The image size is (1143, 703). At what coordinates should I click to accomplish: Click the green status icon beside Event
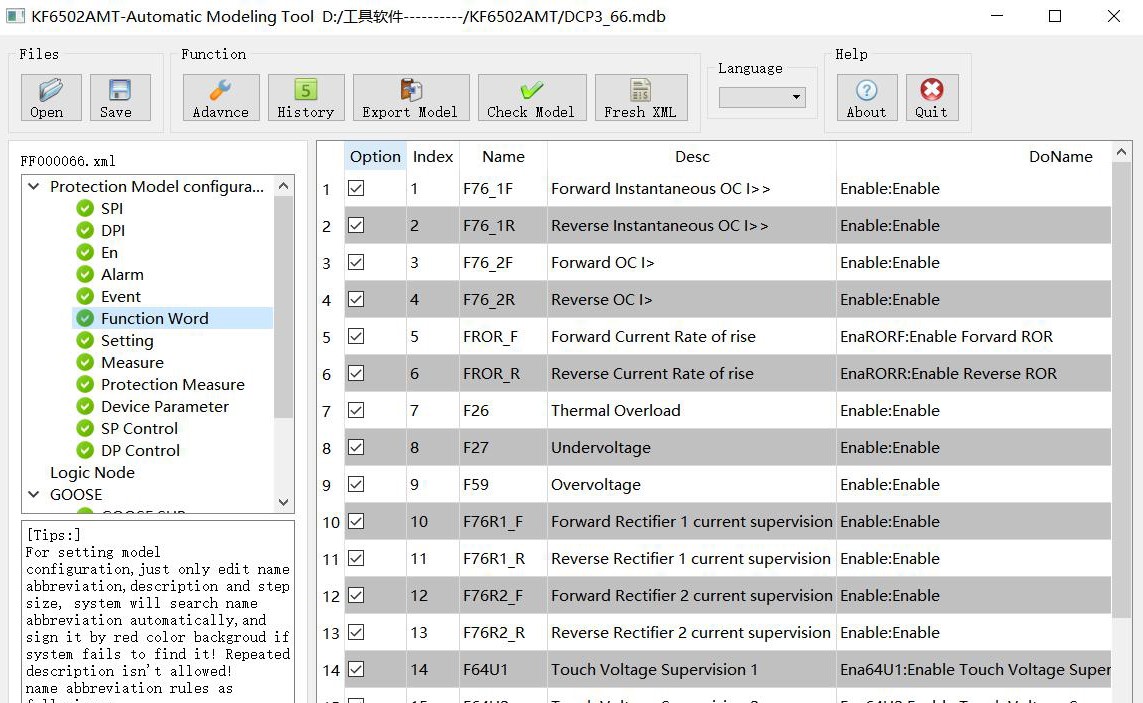pyautogui.click(x=85, y=296)
